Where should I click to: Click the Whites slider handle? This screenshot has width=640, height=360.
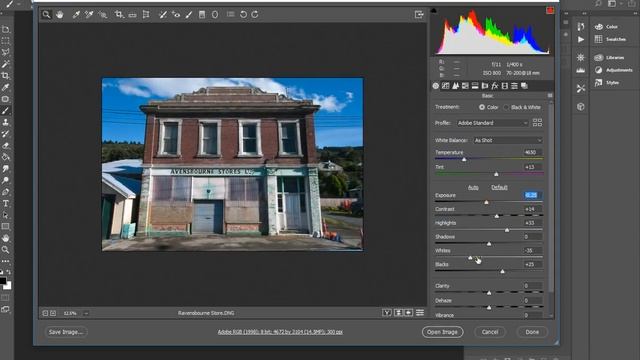470,258
